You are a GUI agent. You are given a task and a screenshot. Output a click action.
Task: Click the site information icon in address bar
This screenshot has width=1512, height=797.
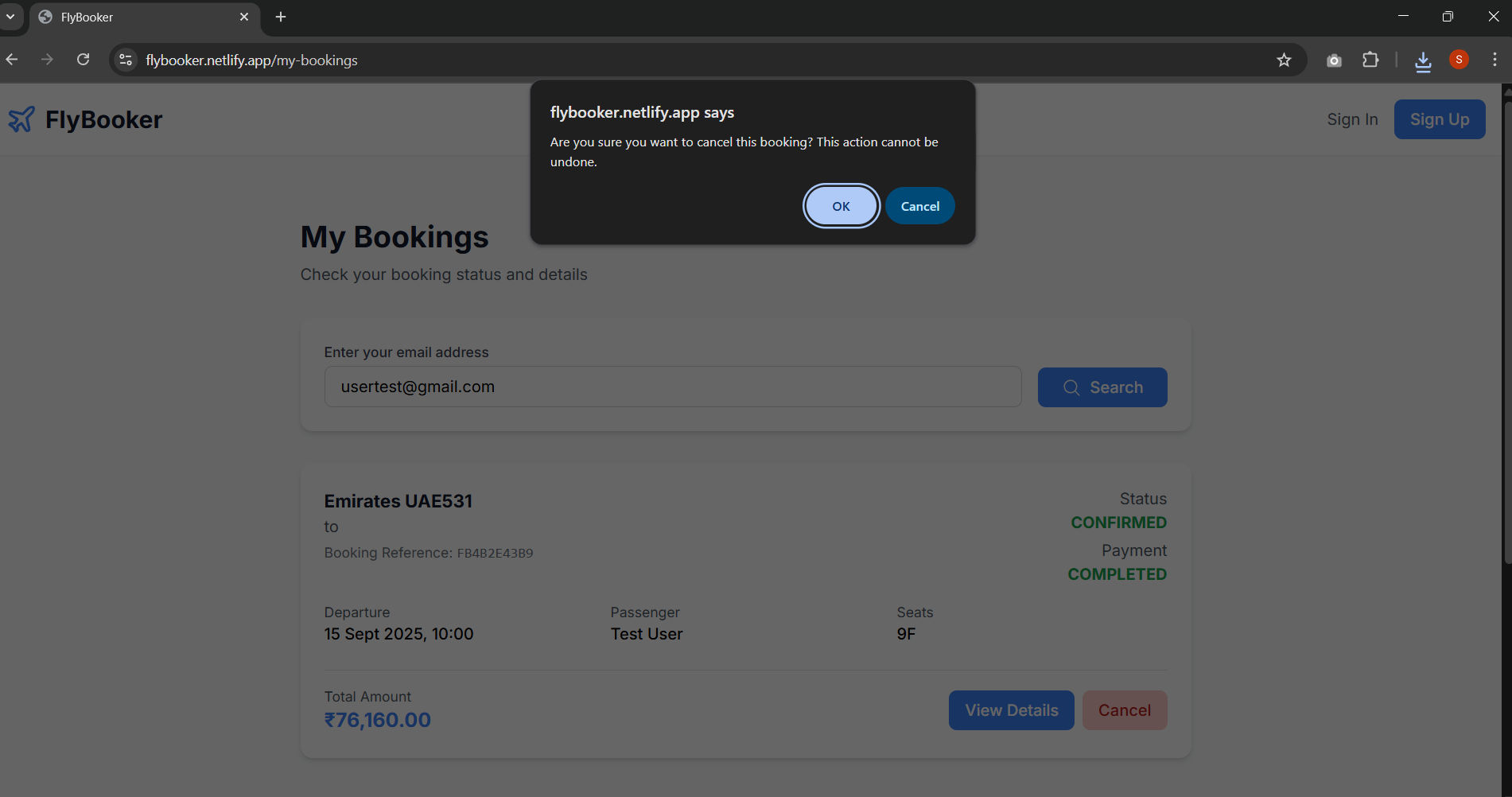(x=125, y=60)
